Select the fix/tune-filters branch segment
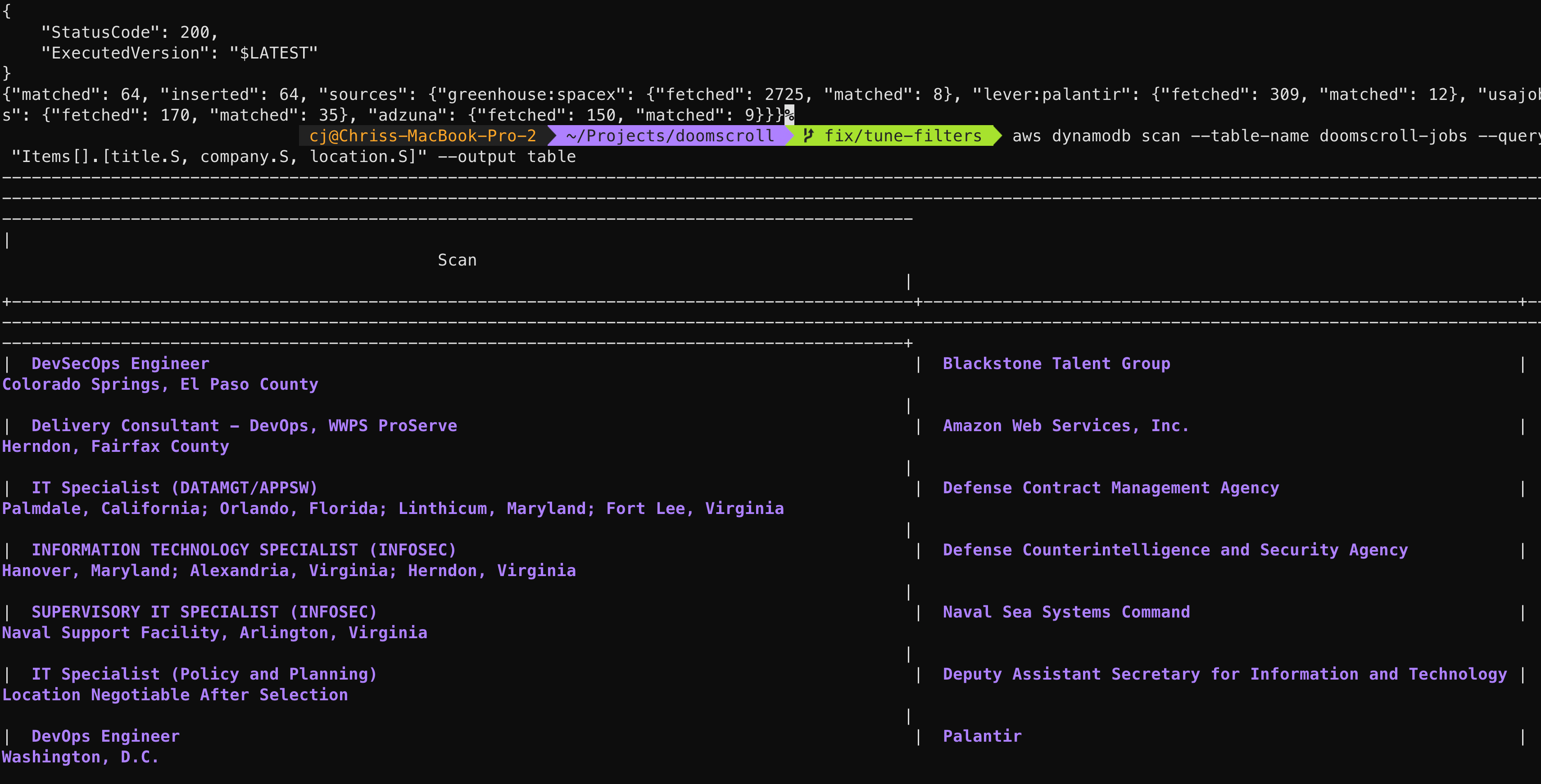The width and height of the screenshot is (1541, 784). click(893, 136)
